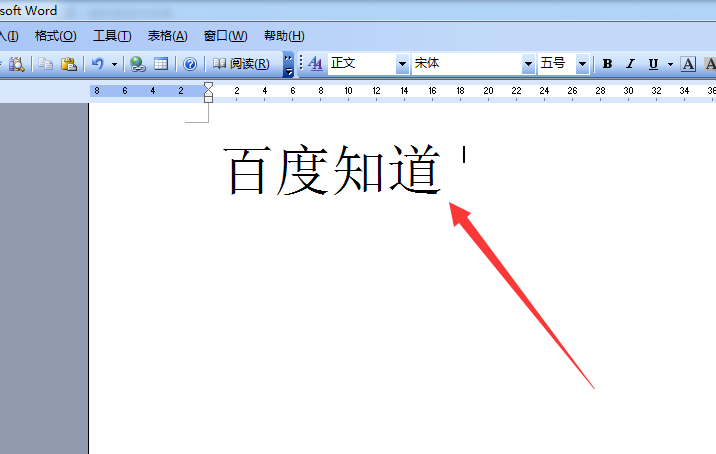Expand the 五号 font size dropdown arrow
This screenshot has width=716, height=454.
[582, 64]
